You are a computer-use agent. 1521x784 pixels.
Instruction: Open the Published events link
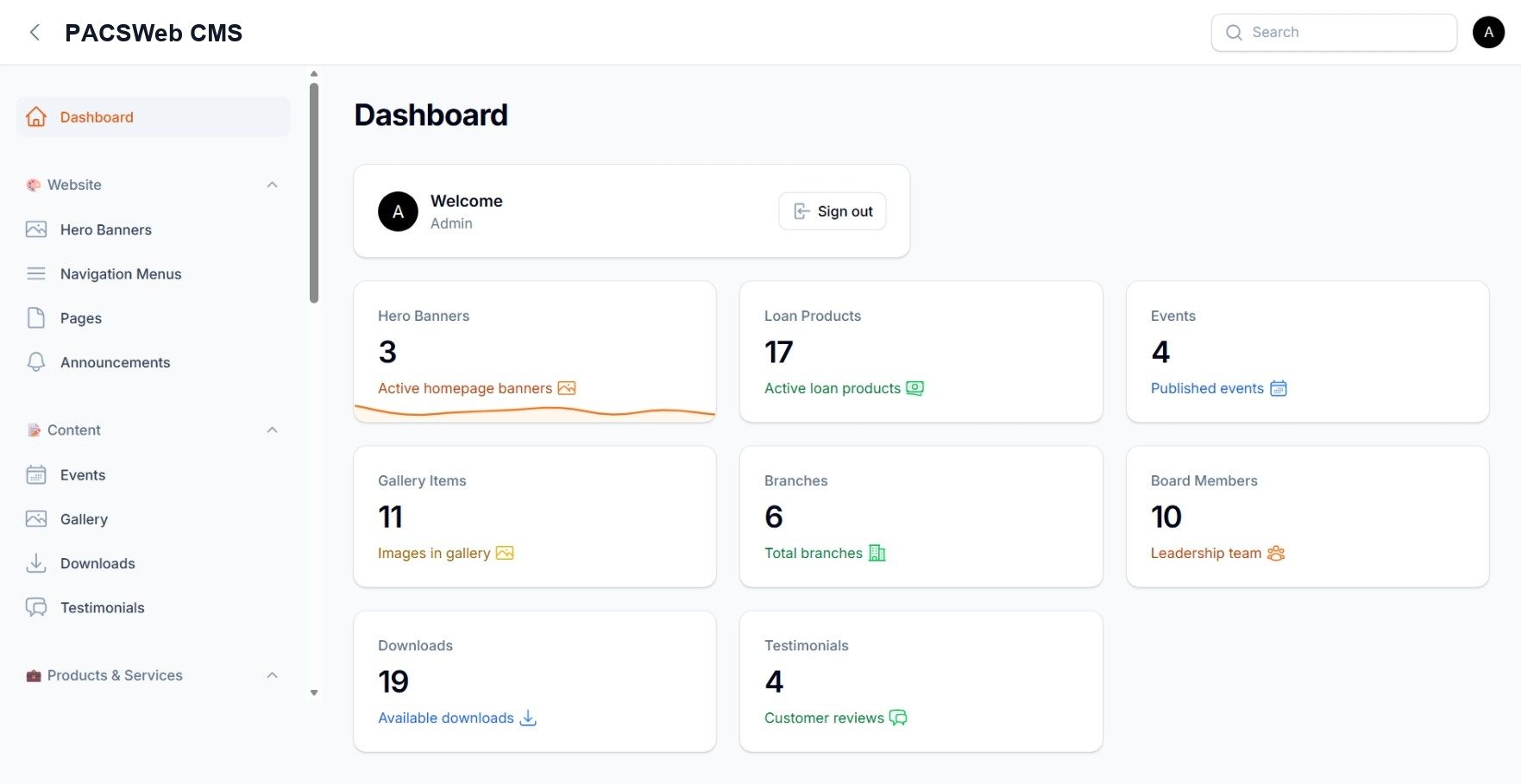1207,388
